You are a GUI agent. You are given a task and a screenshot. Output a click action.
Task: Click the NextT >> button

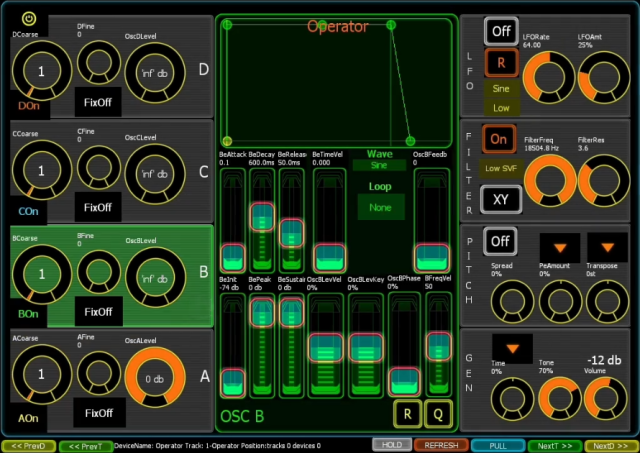[x=555, y=446]
